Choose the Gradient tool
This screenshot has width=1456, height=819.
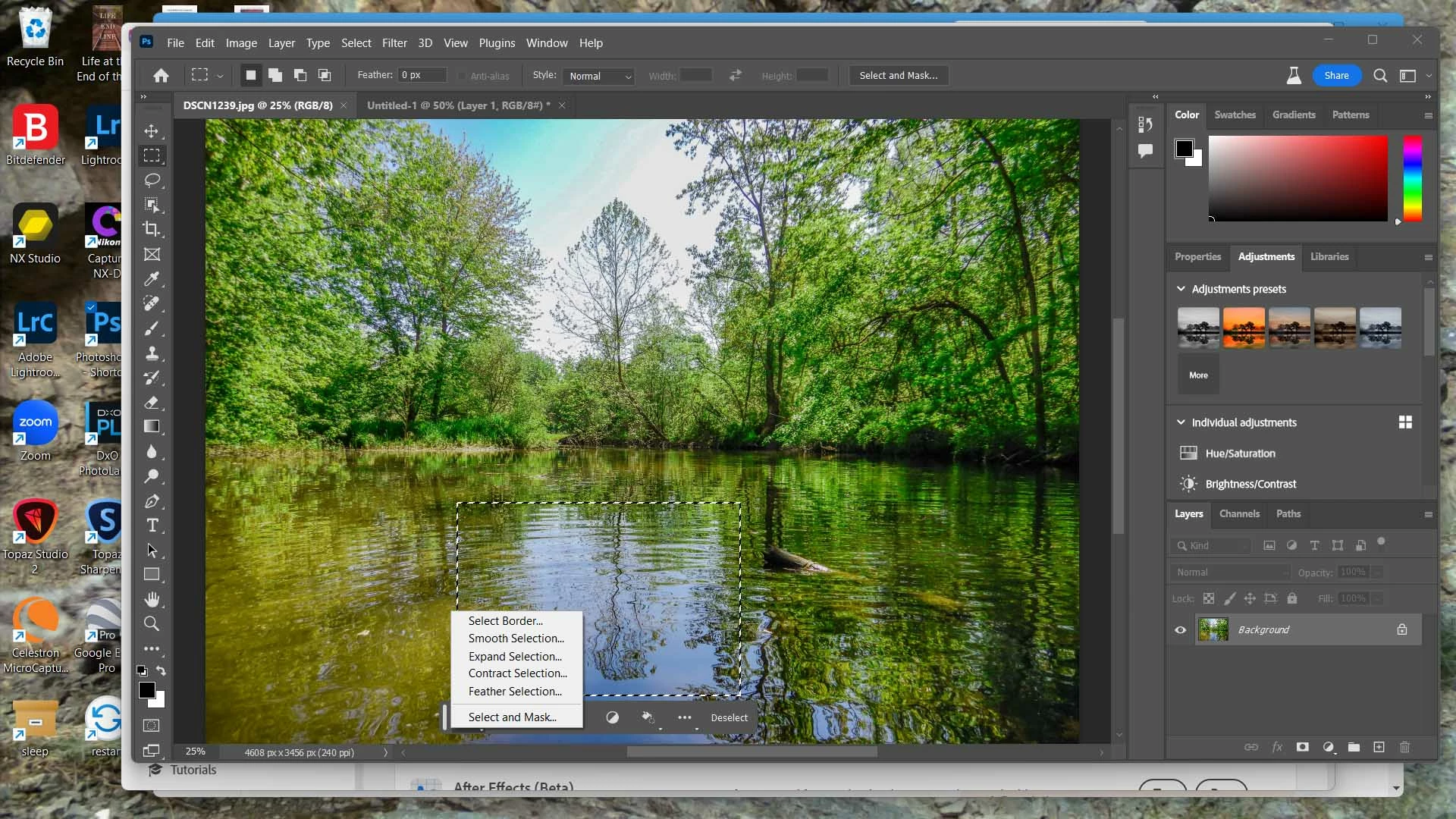pos(152,426)
